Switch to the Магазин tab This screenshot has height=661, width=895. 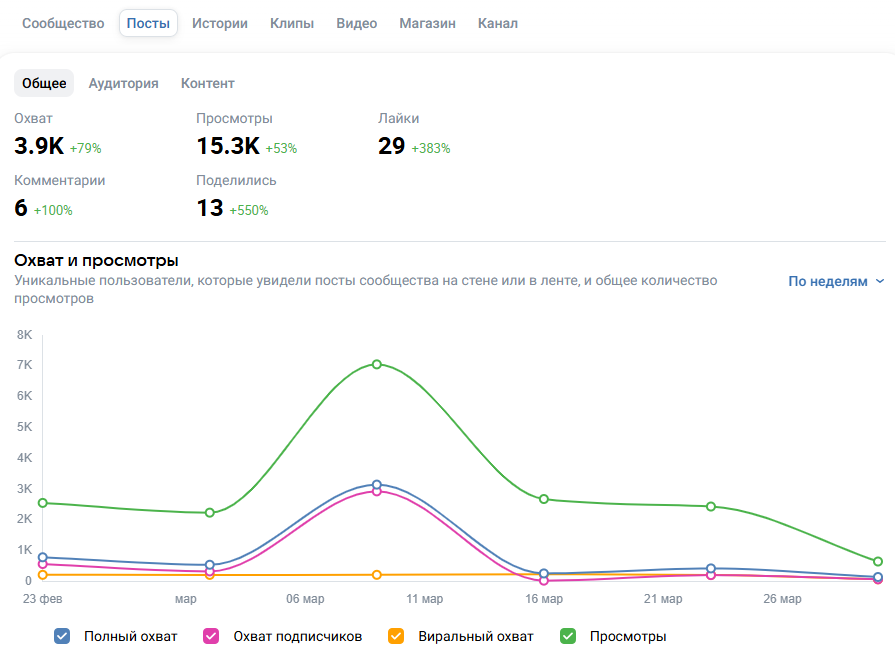tap(428, 23)
